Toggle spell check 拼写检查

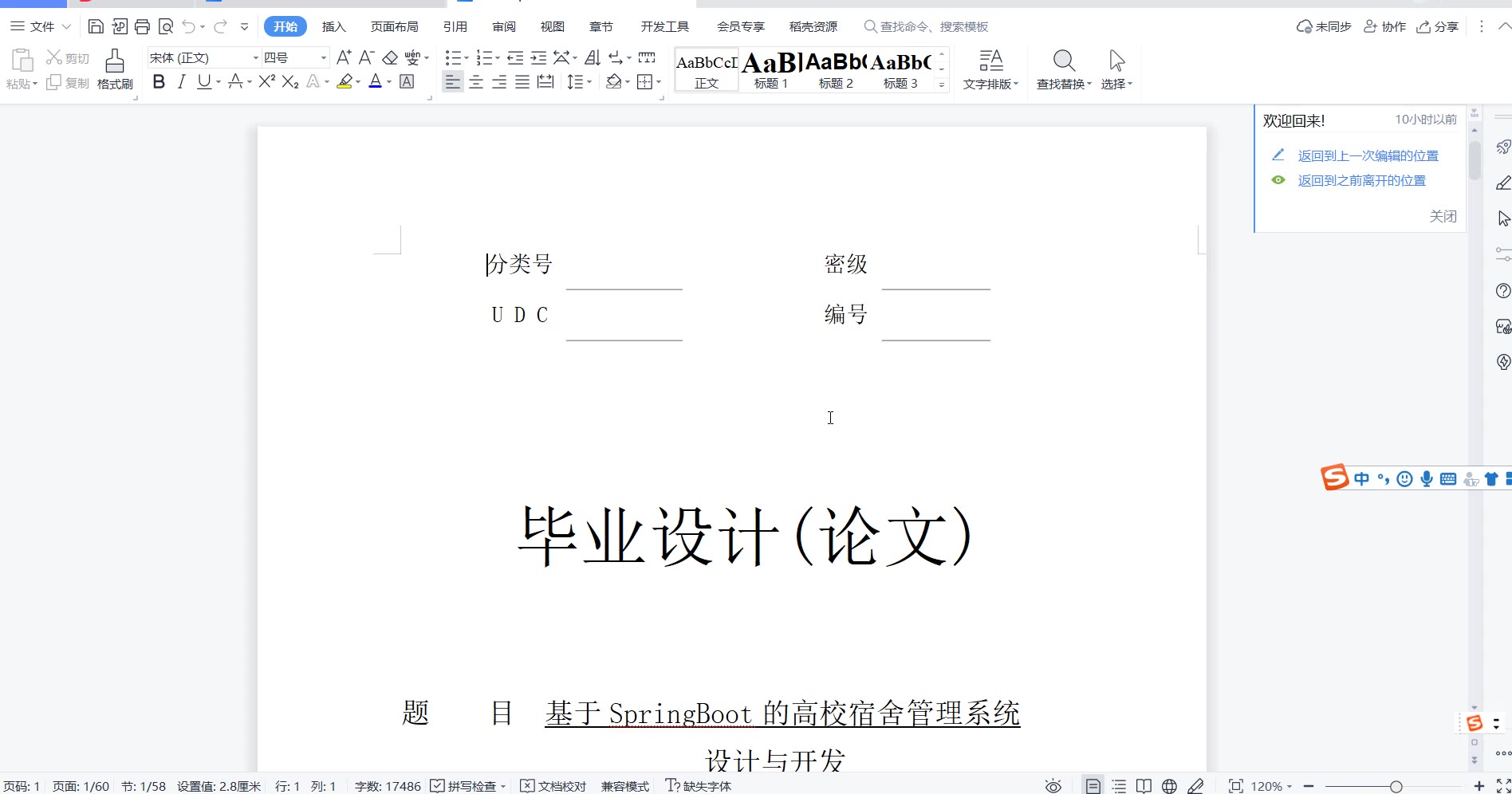[x=468, y=786]
